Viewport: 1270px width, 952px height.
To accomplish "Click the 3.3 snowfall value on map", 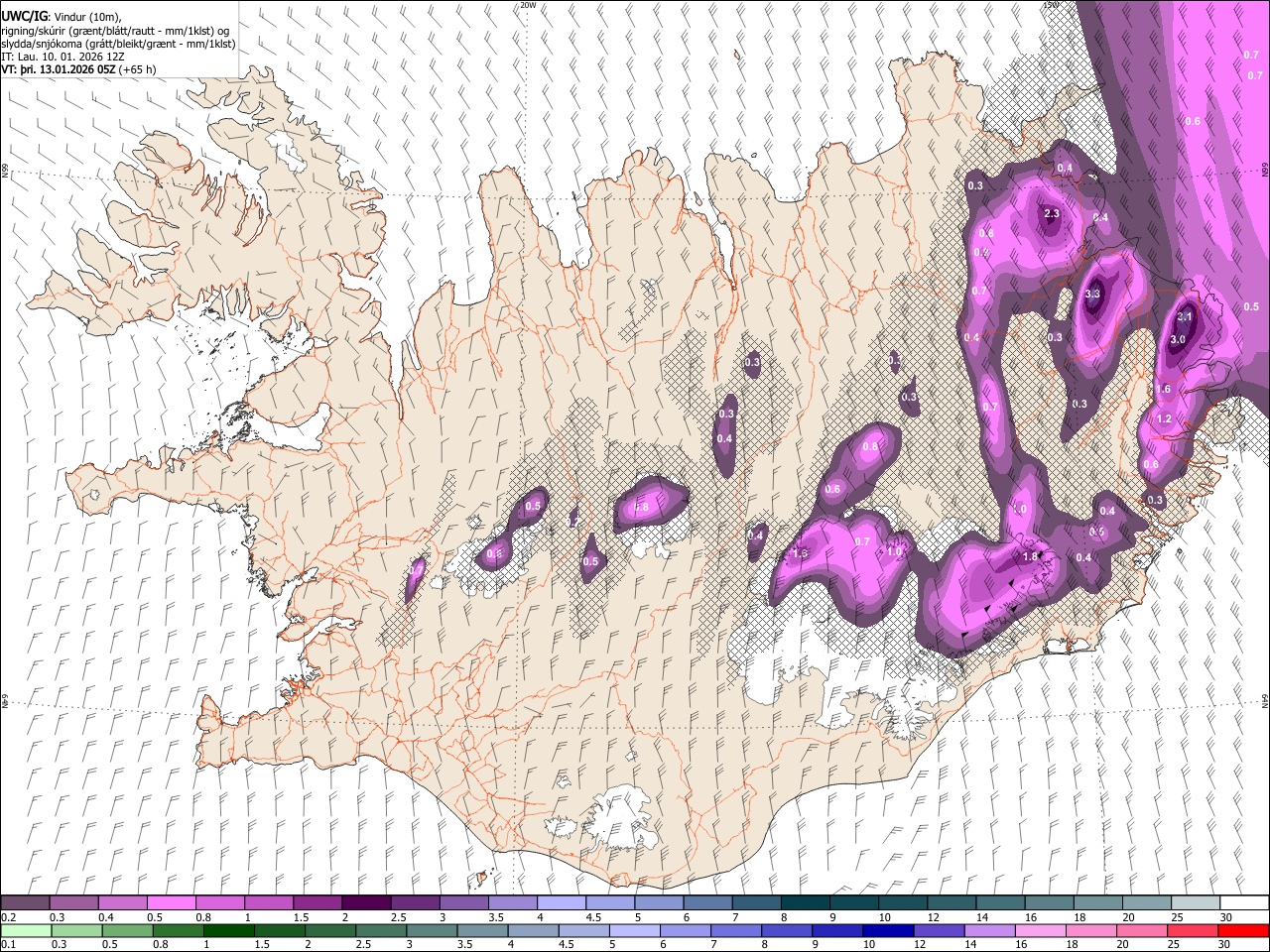I will coord(1093,295).
